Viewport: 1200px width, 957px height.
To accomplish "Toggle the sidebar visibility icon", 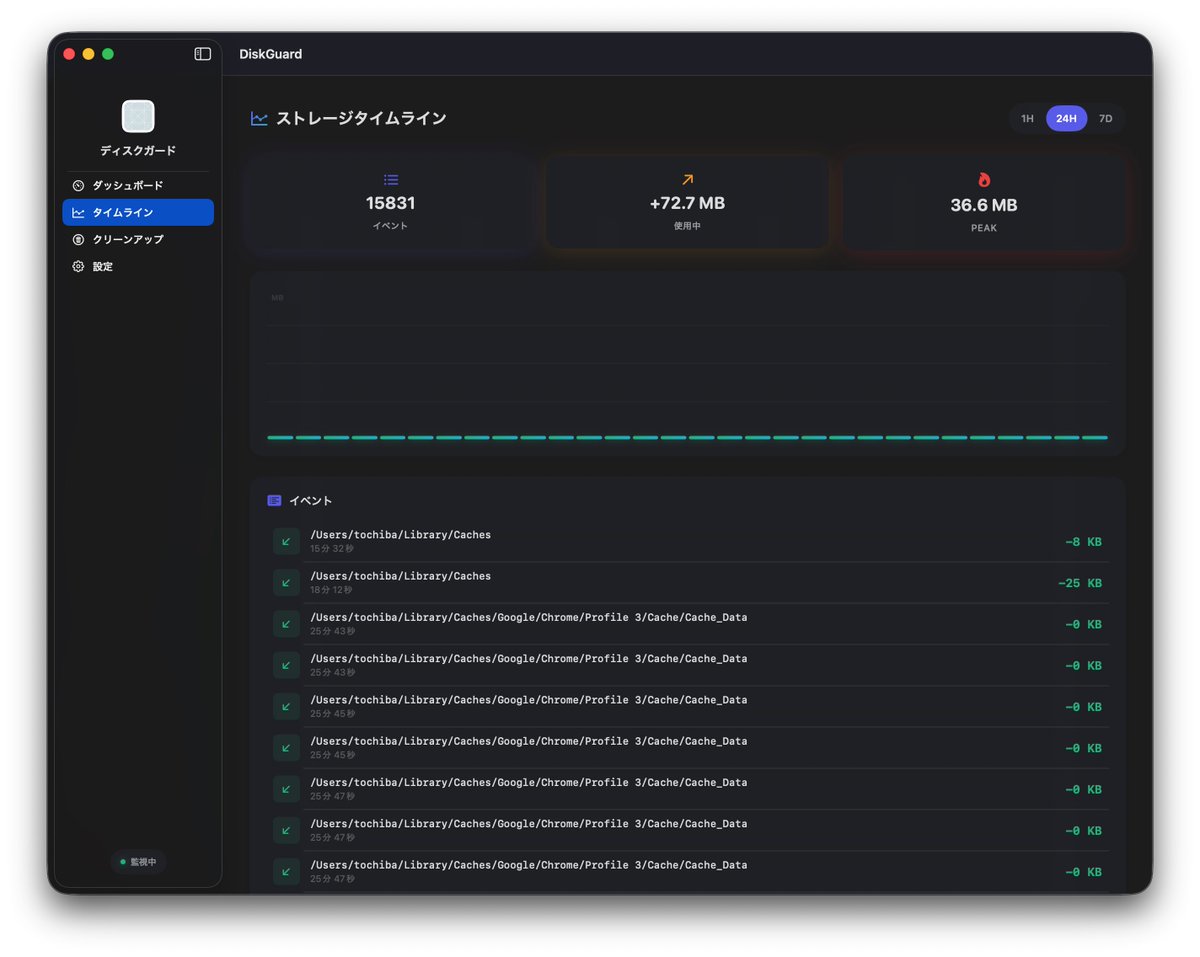I will click(x=202, y=54).
